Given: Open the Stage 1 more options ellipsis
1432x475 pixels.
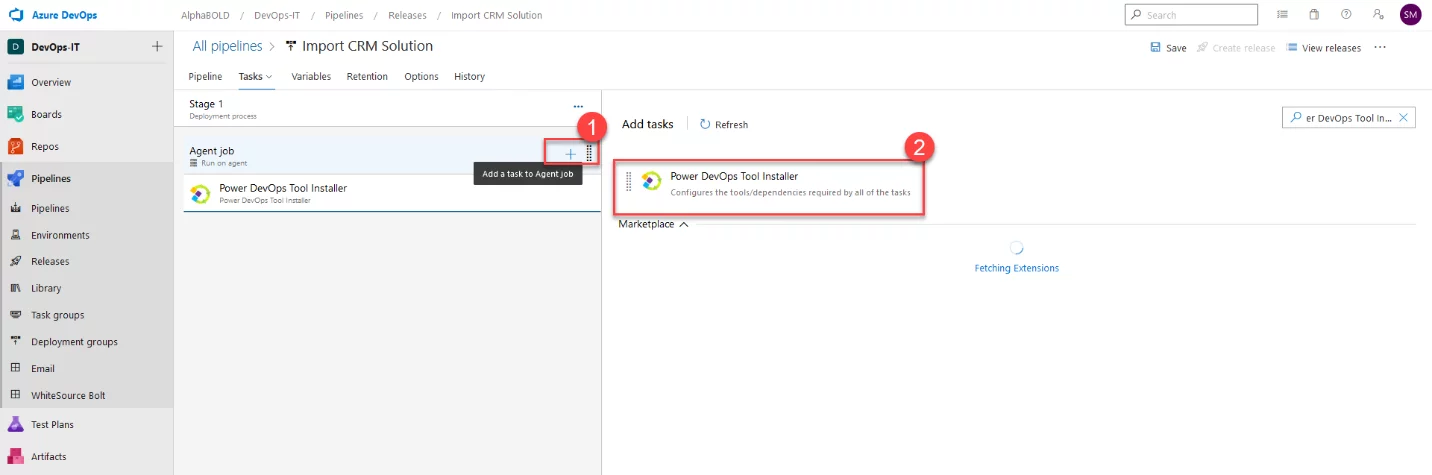Looking at the screenshot, I should click(578, 106).
